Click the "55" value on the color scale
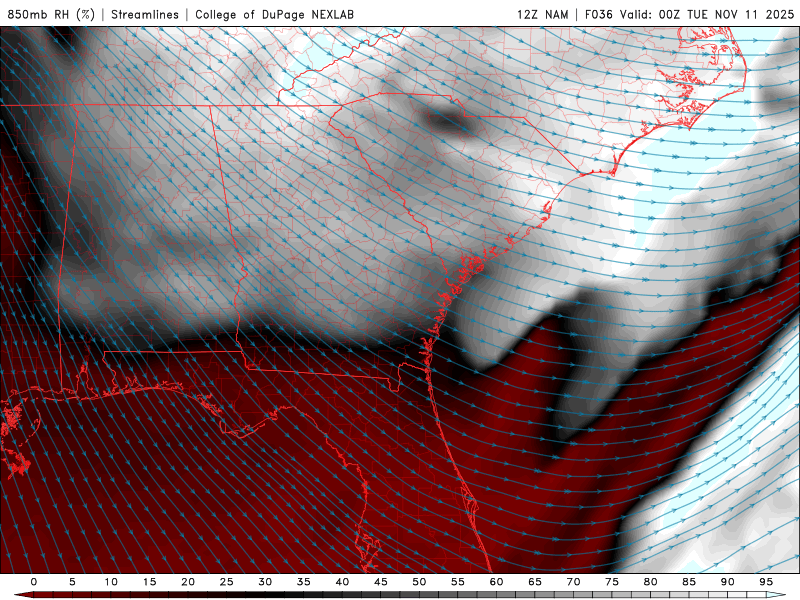The width and height of the screenshot is (800, 600). (x=458, y=582)
